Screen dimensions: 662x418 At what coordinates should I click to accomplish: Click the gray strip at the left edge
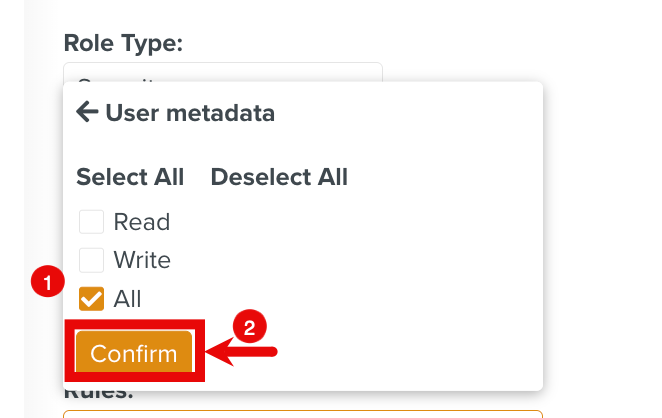click(x=12, y=200)
